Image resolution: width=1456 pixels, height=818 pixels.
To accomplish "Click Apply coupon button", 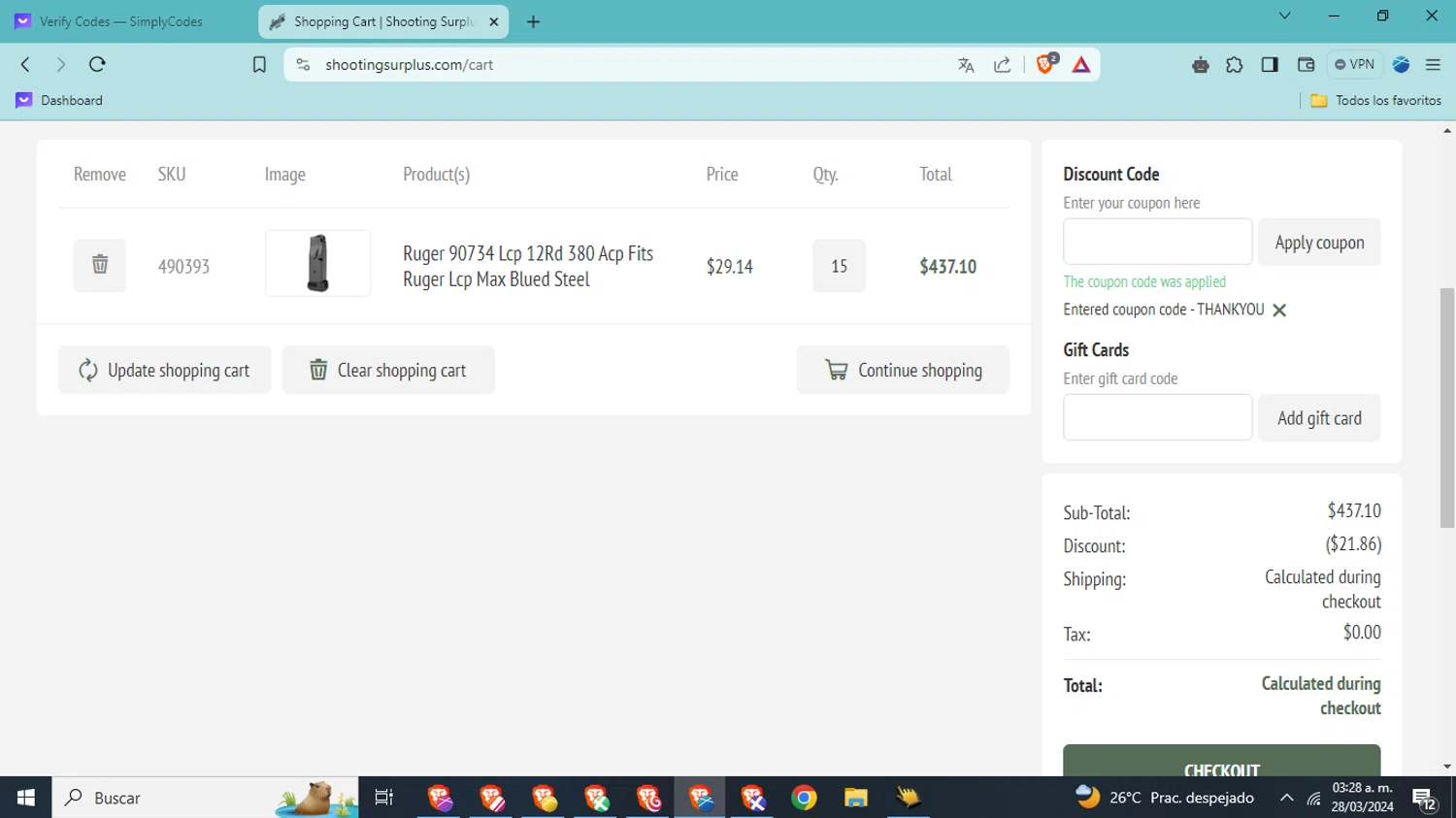I will [1319, 243].
